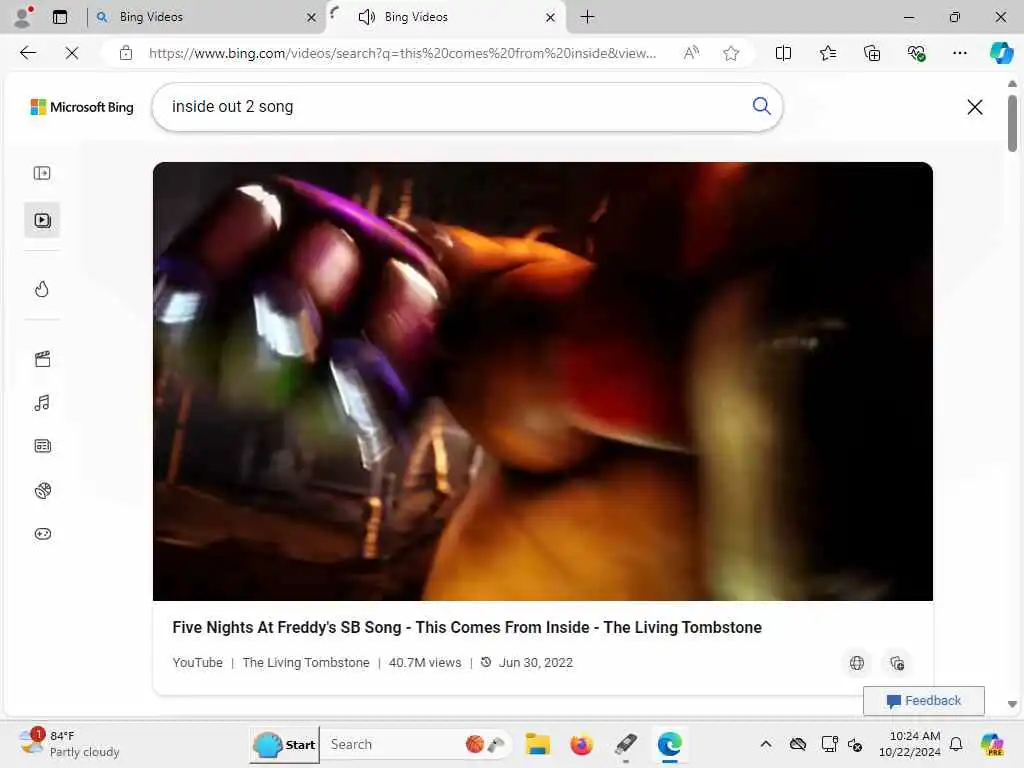
Task: Open File Explorer from taskbar
Action: click(537, 744)
